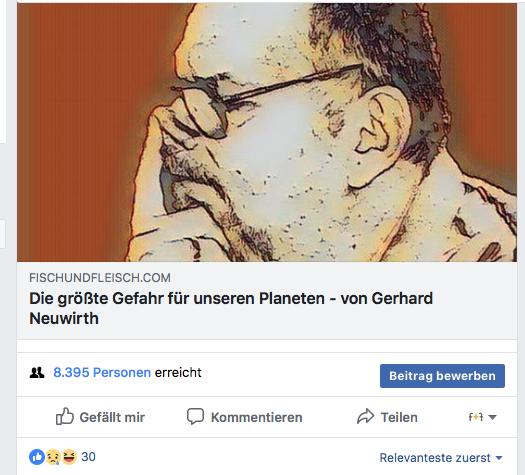Open the 8.395 Personen link

coord(102,373)
